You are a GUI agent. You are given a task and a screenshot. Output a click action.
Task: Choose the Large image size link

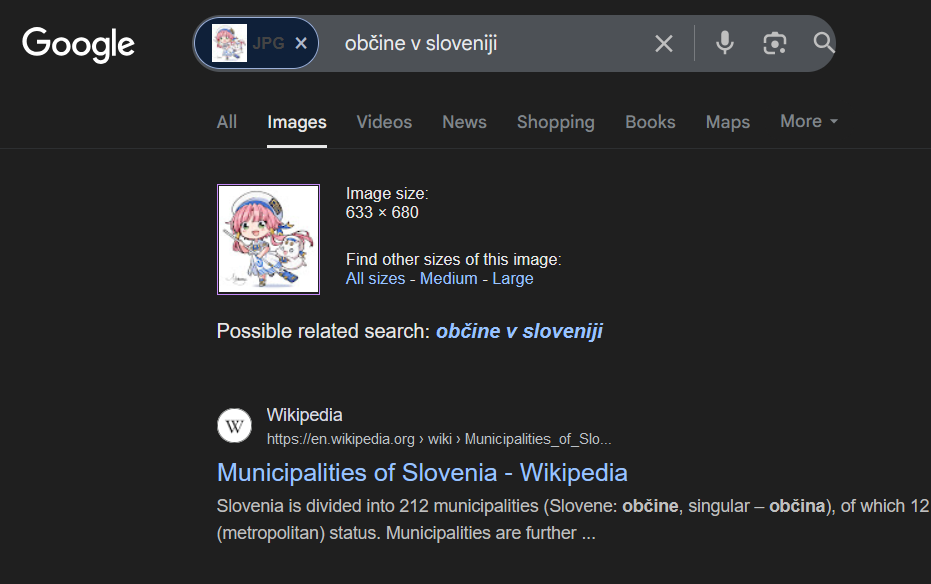coord(512,279)
